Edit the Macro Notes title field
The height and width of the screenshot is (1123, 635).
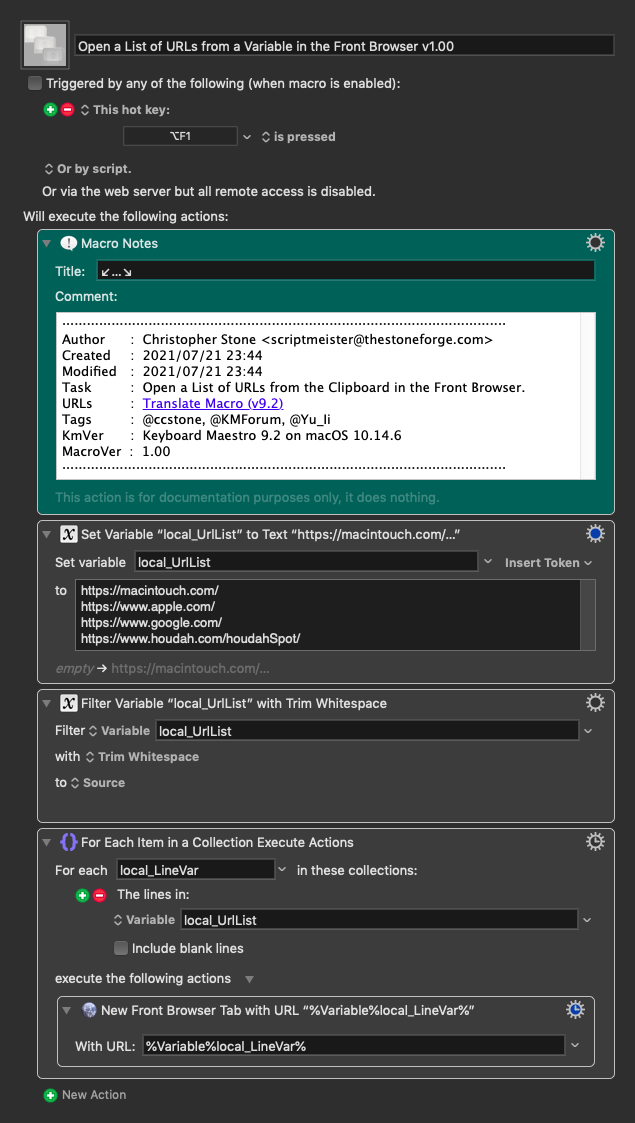click(344, 271)
